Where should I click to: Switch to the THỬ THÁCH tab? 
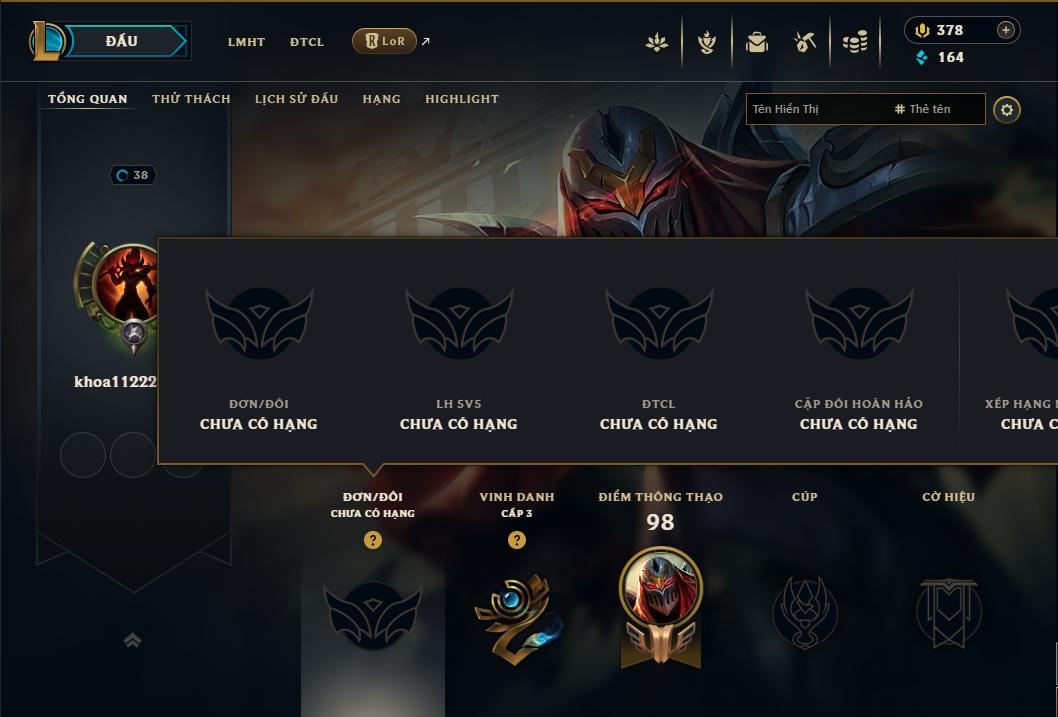[x=191, y=99]
